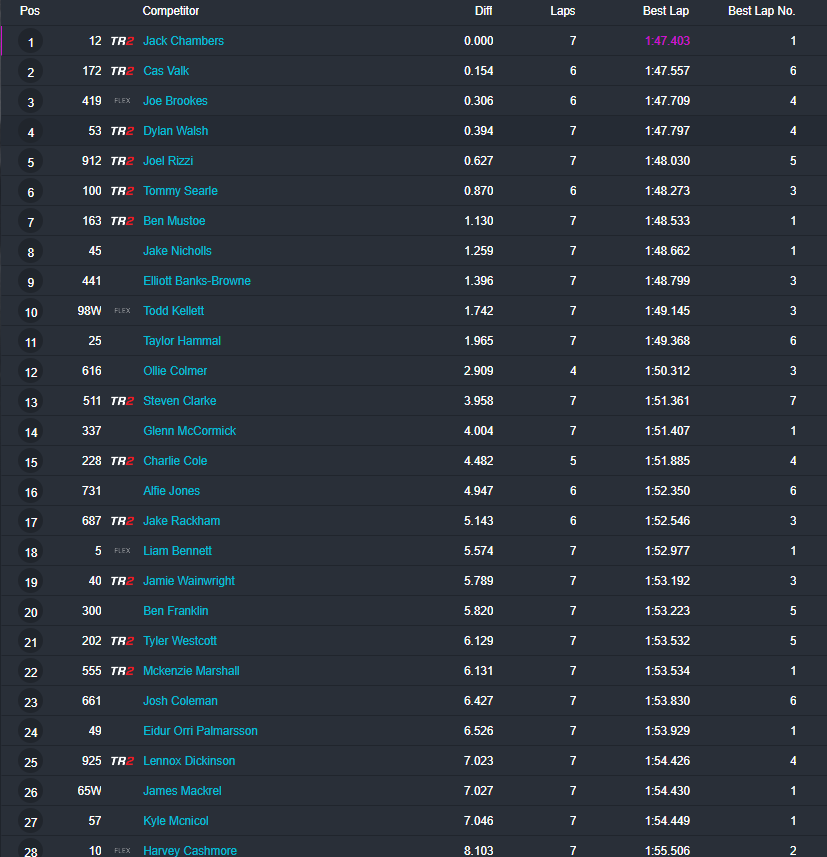Screen dimensions: 827x857
Task: Click the position 1 circle badge
Action: [31, 42]
